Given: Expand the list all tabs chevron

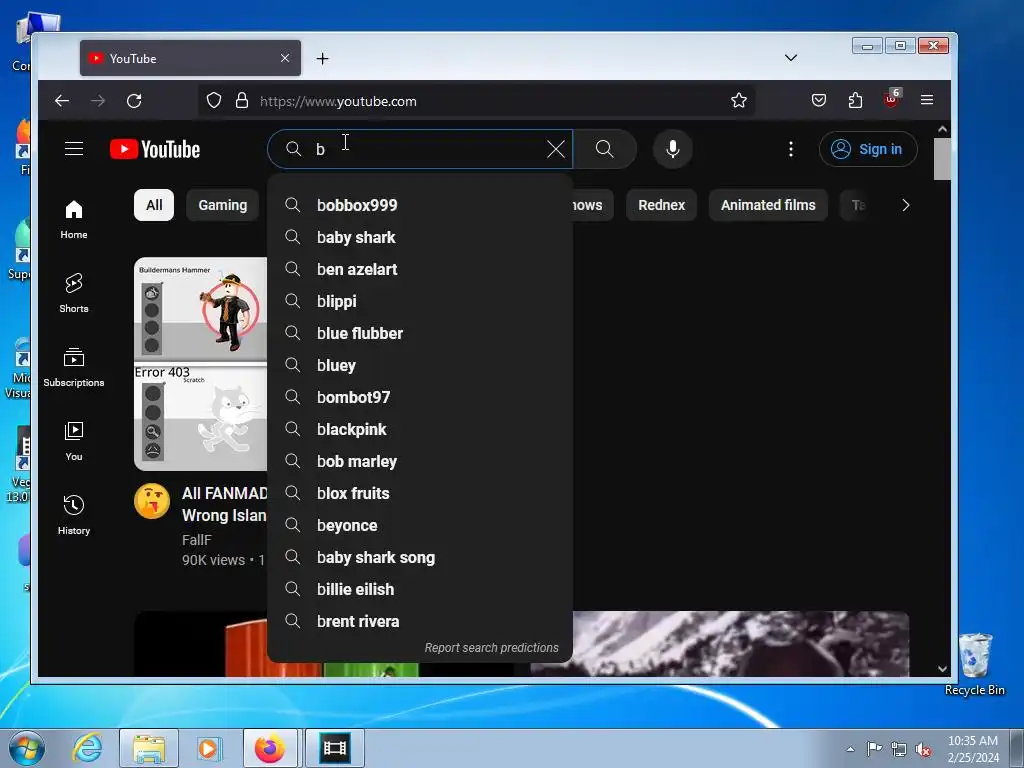Looking at the screenshot, I should click(791, 57).
